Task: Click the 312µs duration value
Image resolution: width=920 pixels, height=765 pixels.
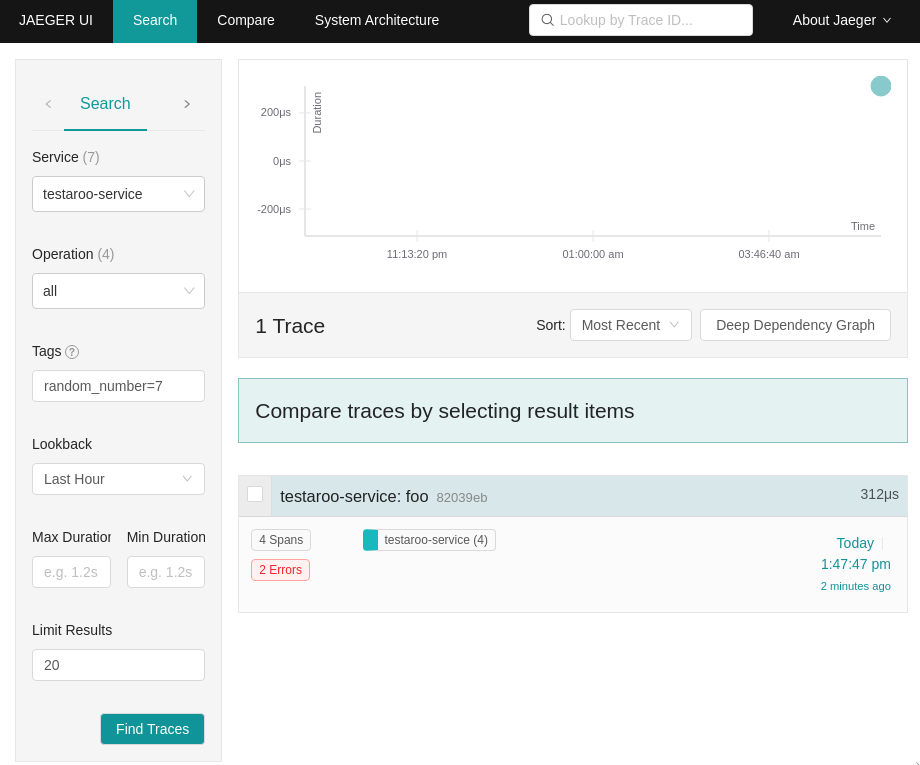Action: point(879,494)
